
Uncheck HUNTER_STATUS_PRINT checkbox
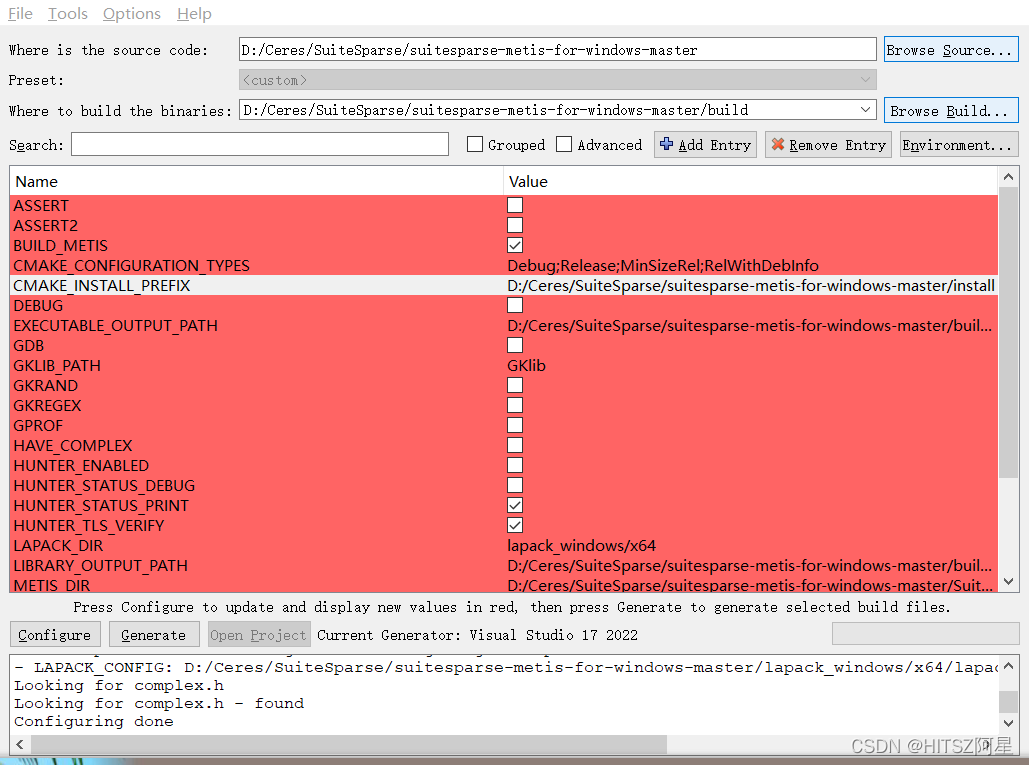pos(515,505)
